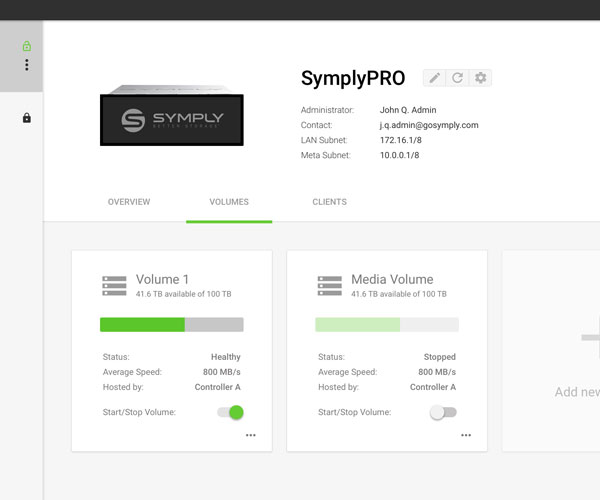600x500 pixels.
Task: Click the Media Volume card title
Action: [392, 279]
